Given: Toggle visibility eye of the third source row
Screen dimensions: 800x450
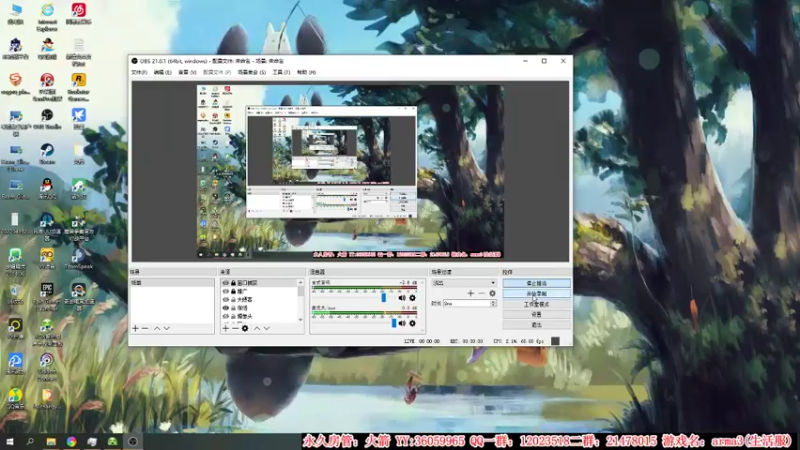Looking at the screenshot, I should click(226, 299).
